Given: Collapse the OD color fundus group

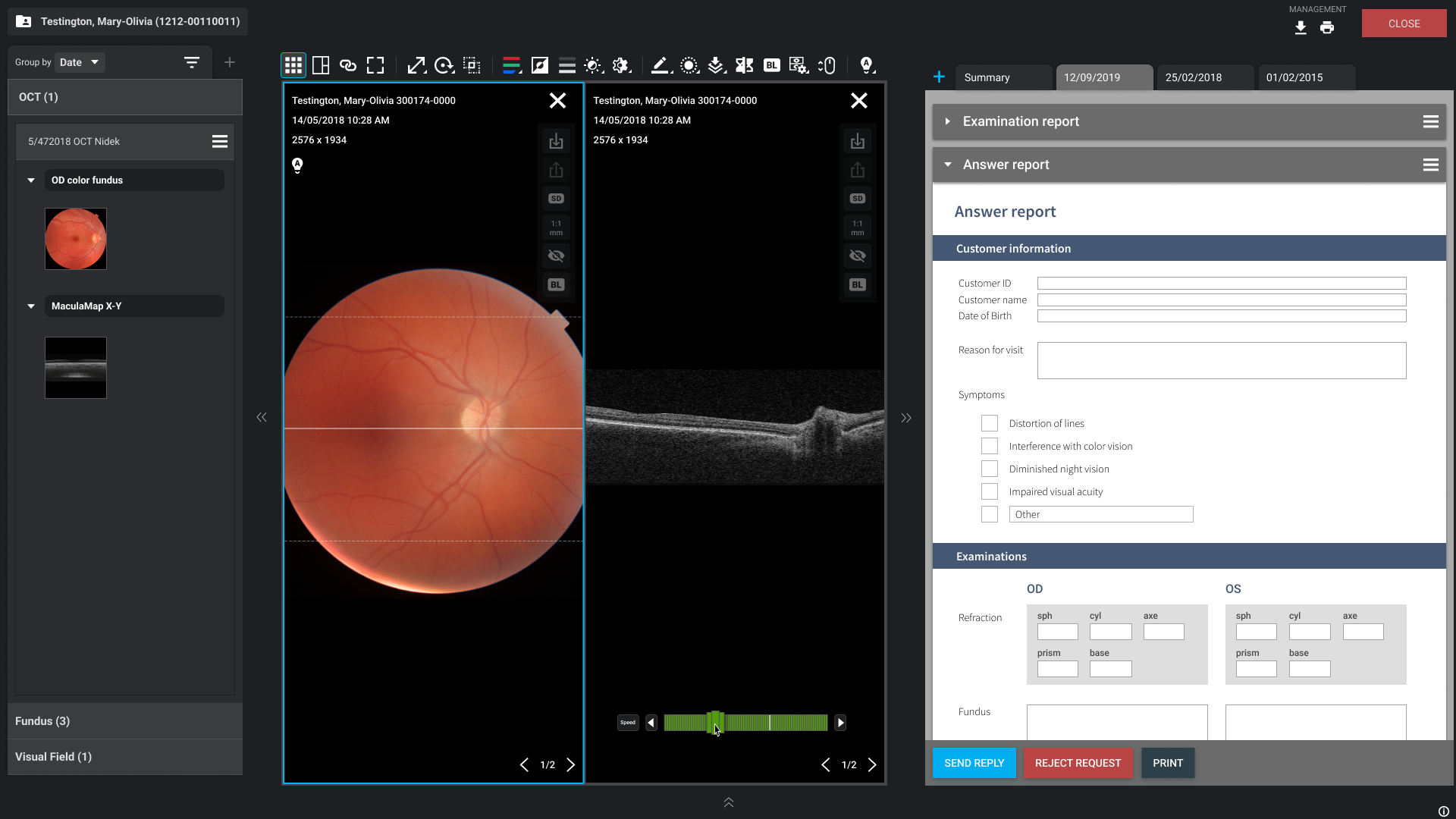Looking at the screenshot, I should [x=31, y=180].
